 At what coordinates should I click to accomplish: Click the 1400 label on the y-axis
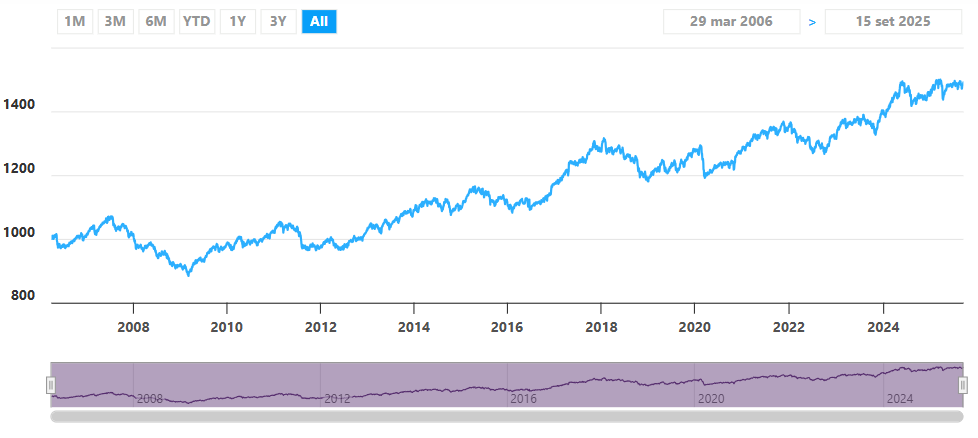click(x=21, y=105)
